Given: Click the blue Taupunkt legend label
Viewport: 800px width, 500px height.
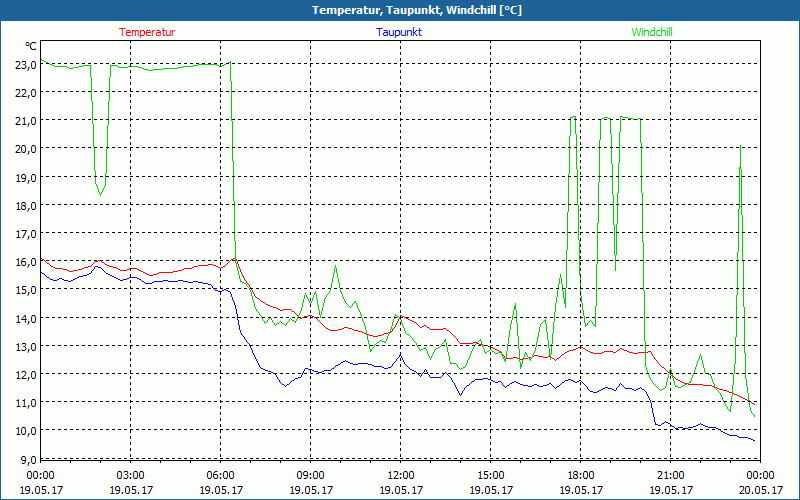Looking at the screenshot, I should pyautogui.click(x=399, y=32).
